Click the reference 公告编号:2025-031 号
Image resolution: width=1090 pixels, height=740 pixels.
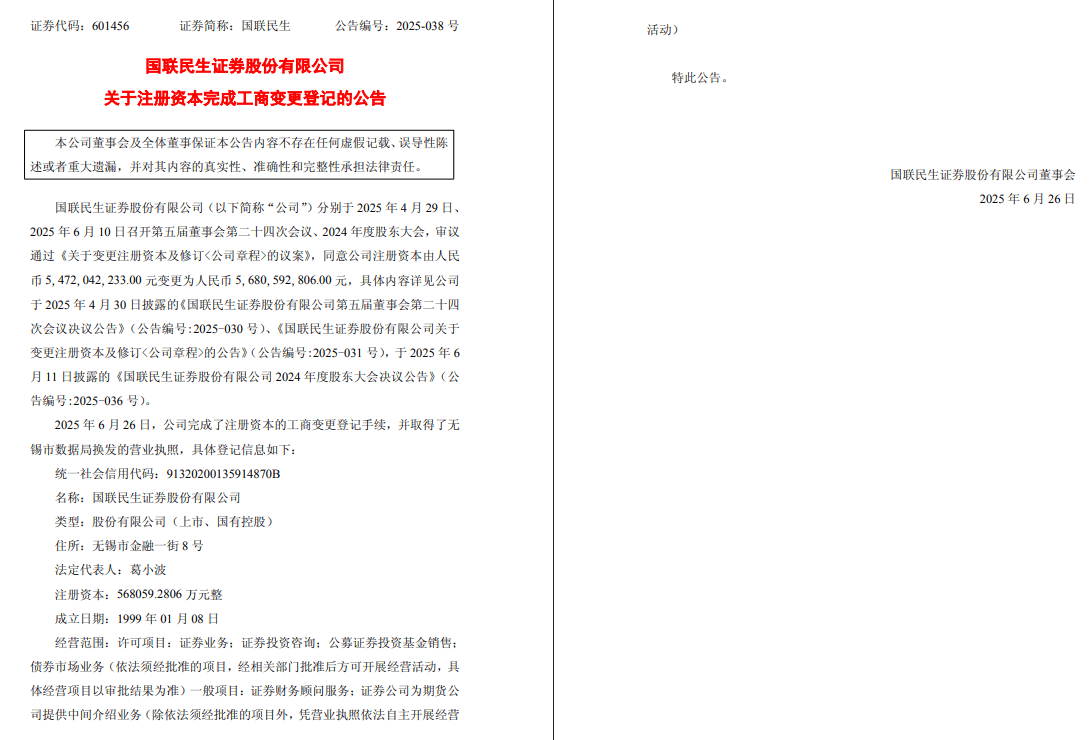click(318, 353)
